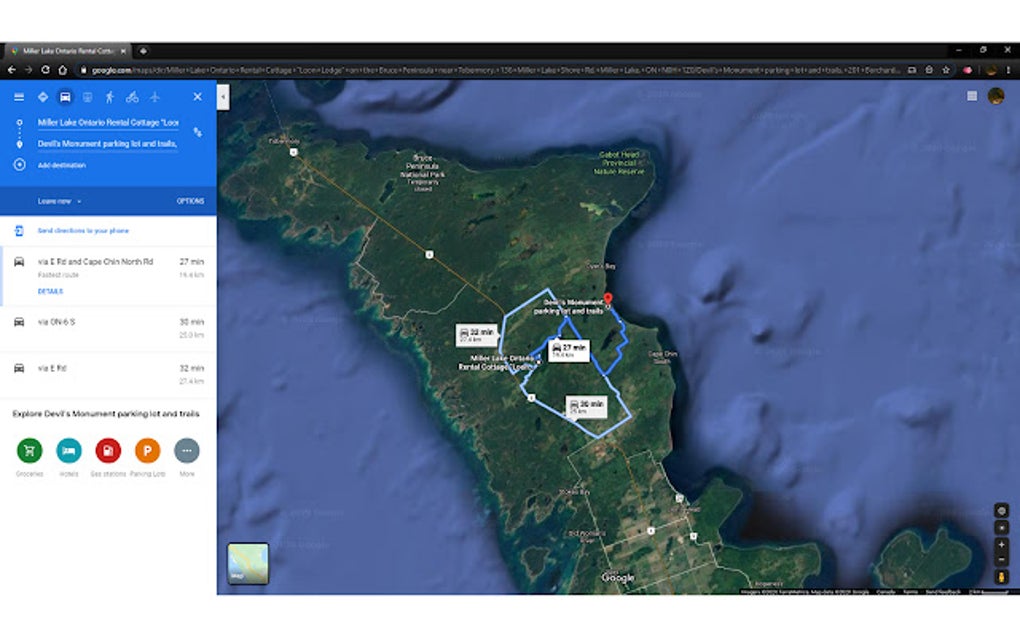
Task: Open the Hotels search
Action: click(68, 451)
